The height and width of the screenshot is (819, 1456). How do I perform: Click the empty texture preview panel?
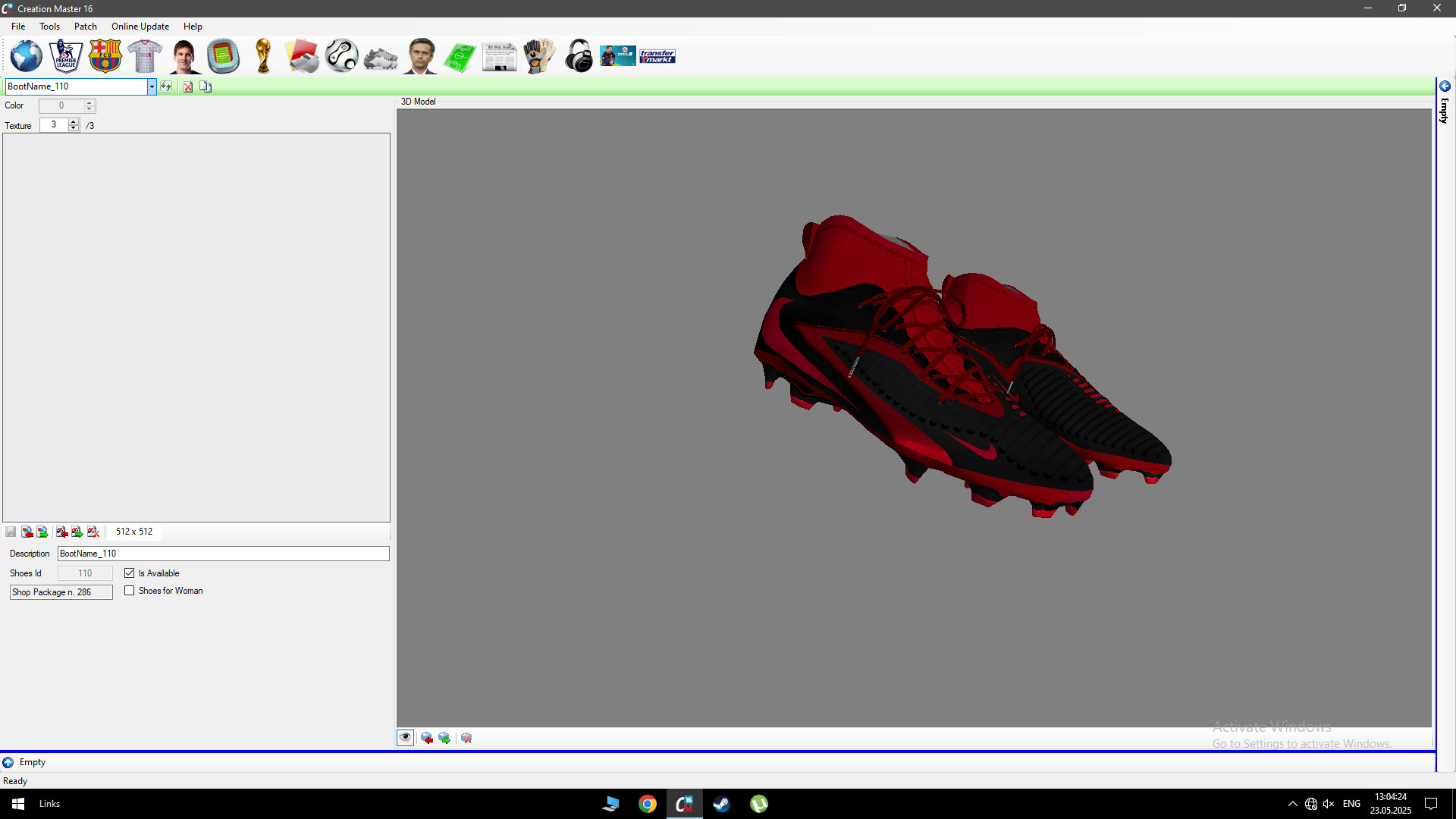click(196, 328)
